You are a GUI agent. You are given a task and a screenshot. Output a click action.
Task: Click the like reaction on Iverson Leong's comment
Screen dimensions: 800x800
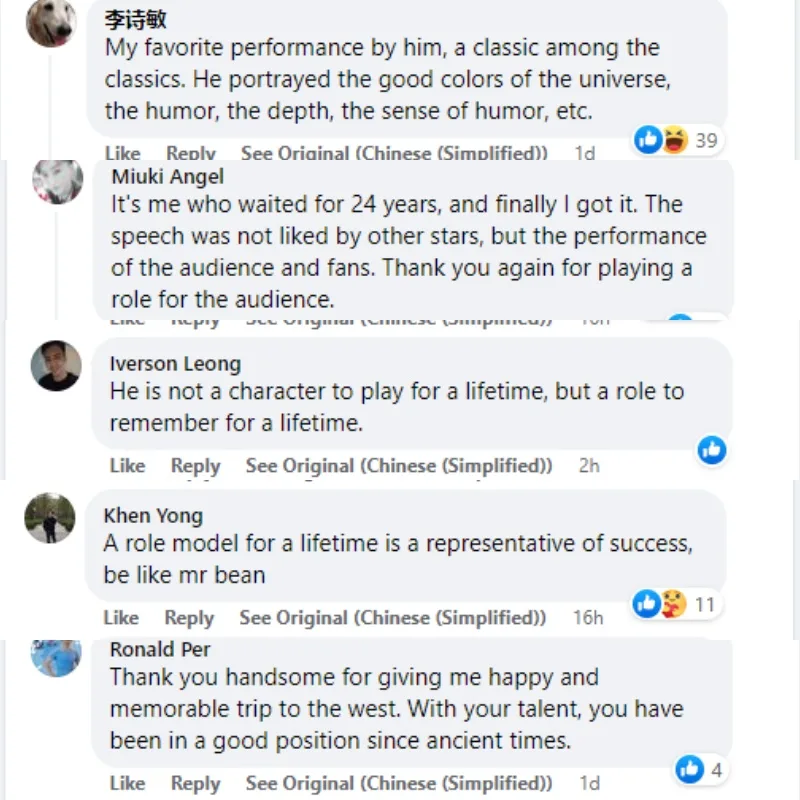click(x=712, y=450)
